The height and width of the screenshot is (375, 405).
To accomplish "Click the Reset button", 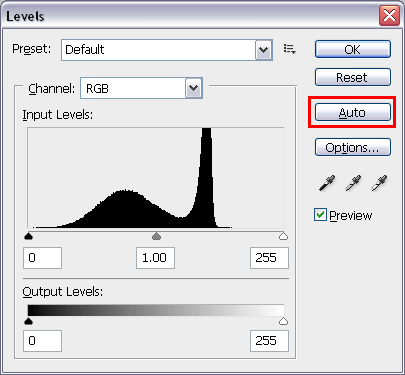I will [x=353, y=77].
